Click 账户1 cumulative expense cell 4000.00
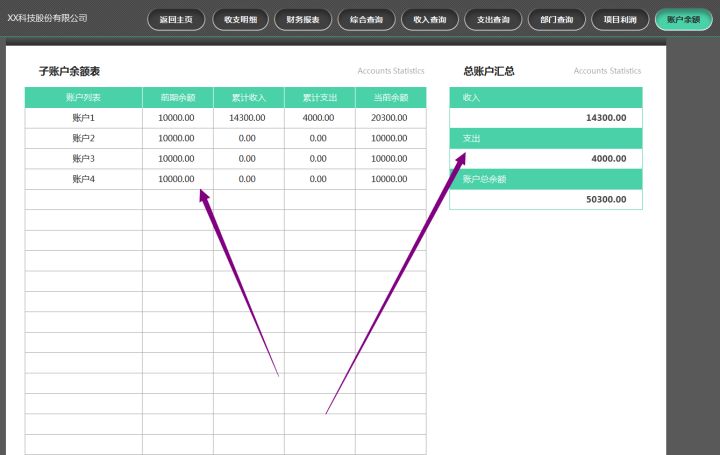Screen dimensions: 720x455 [318, 118]
